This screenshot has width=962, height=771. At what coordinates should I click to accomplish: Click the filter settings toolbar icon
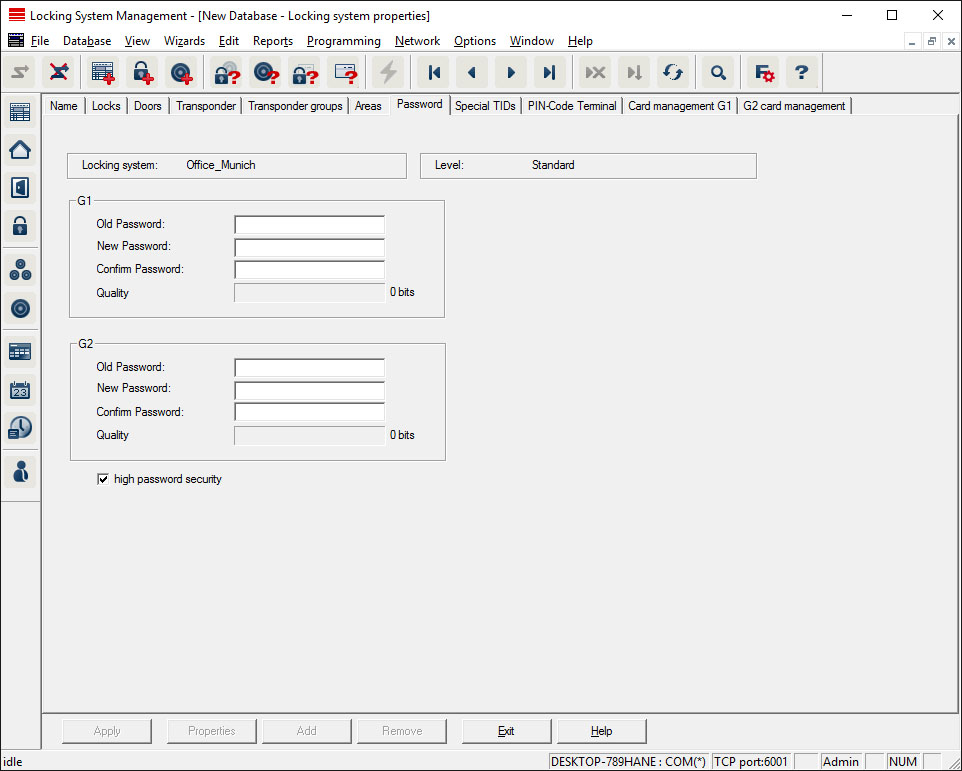764,73
